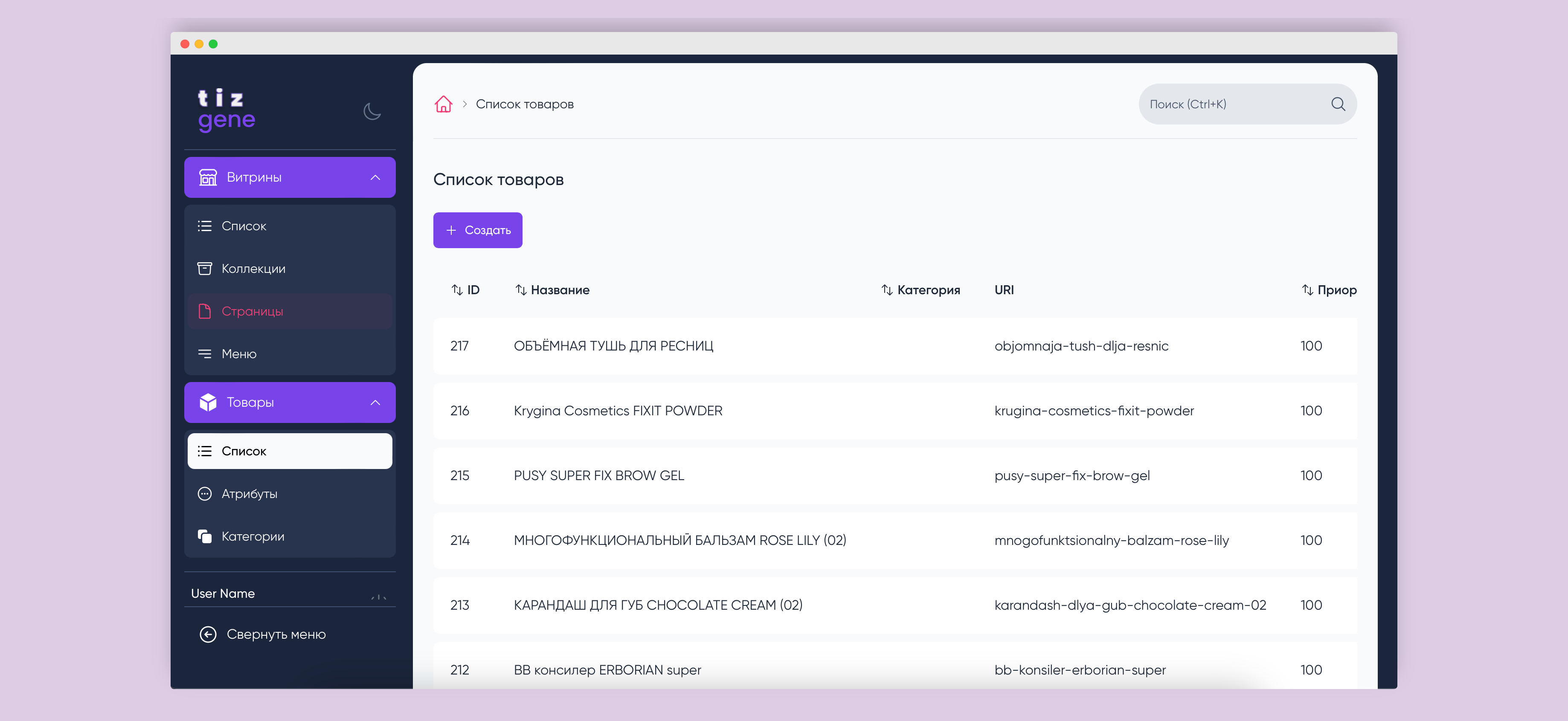1568x721 pixels.
Task: Click the Создать button
Action: pos(477,230)
